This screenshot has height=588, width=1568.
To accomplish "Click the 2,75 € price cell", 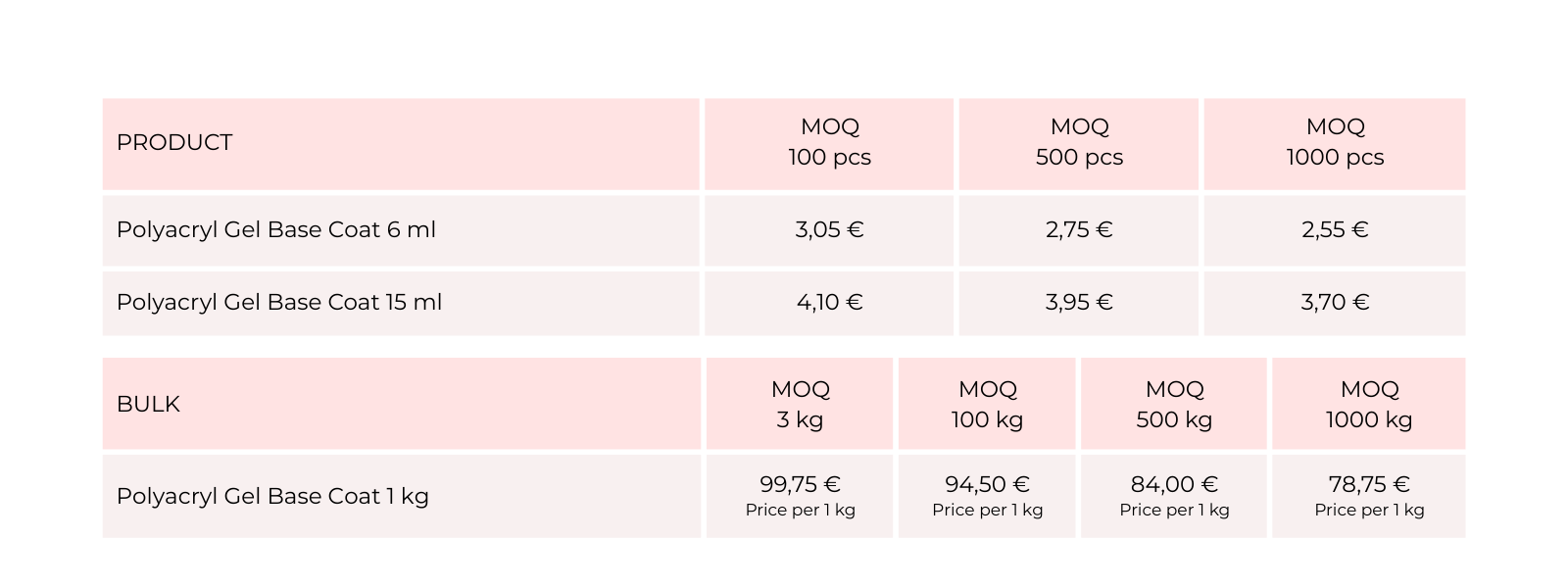I will [1079, 230].
